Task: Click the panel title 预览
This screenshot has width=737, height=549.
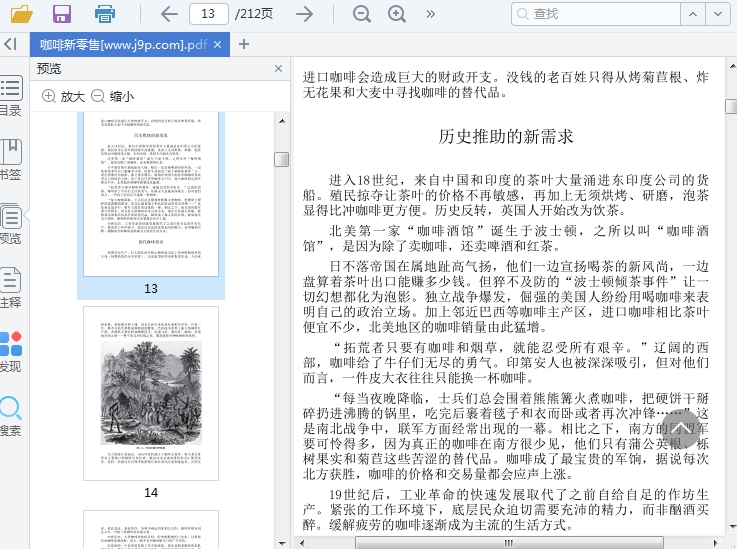Action: (49, 69)
